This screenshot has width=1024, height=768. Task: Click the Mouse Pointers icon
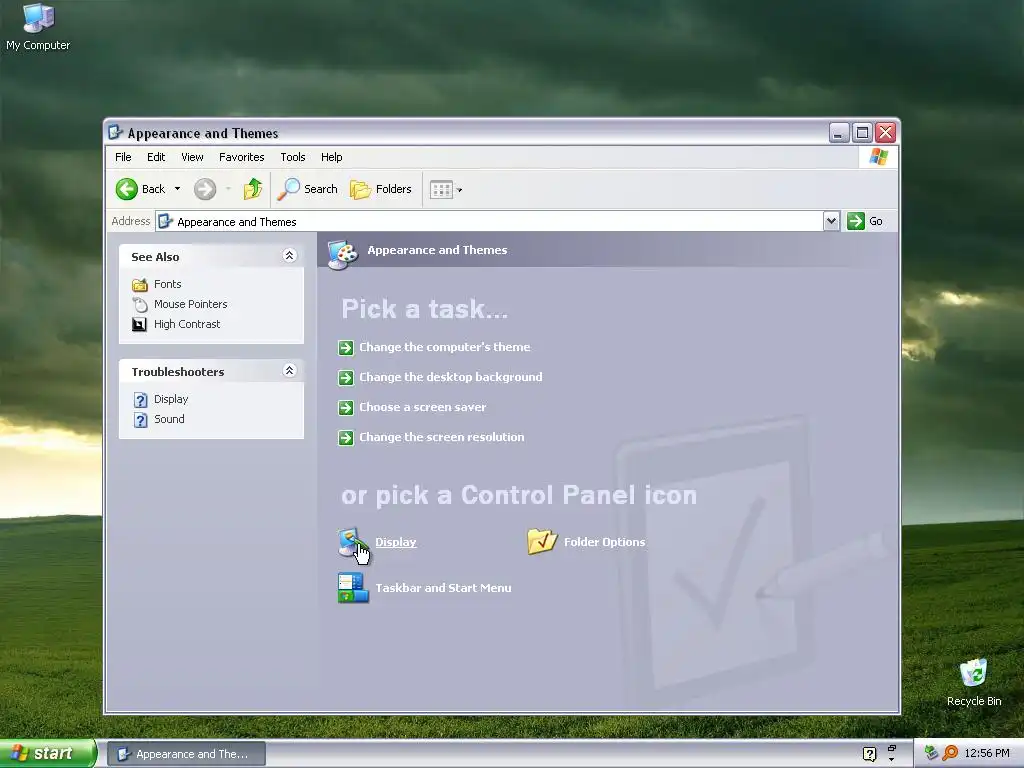pos(140,304)
